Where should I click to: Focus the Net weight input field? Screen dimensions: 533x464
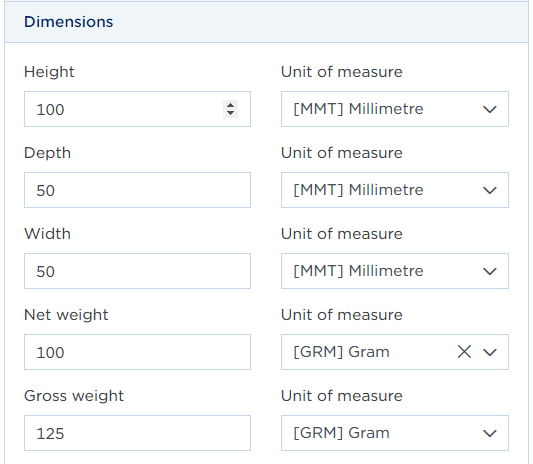137,352
